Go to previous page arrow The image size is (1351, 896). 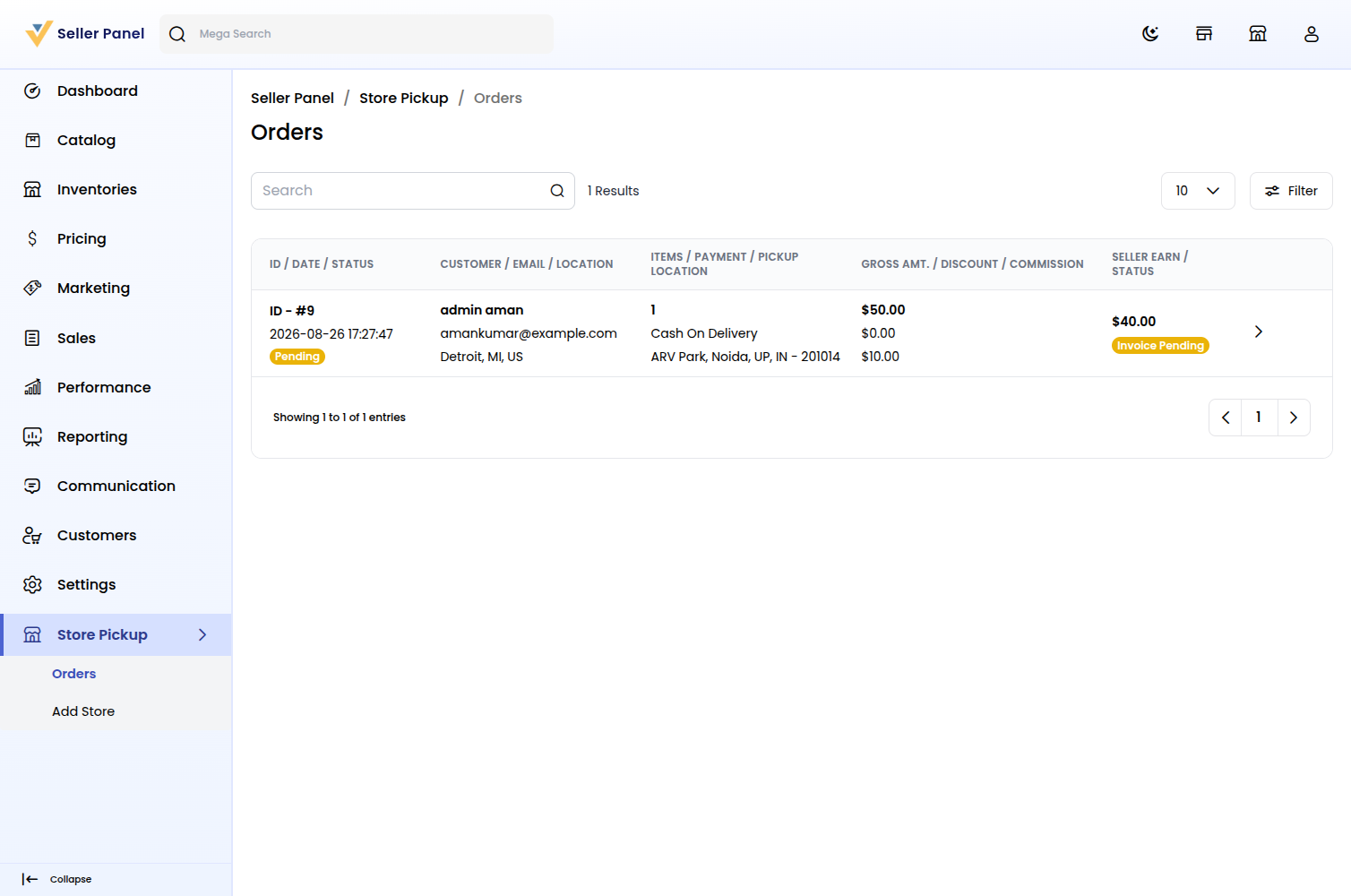click(x=1226, y=418)
